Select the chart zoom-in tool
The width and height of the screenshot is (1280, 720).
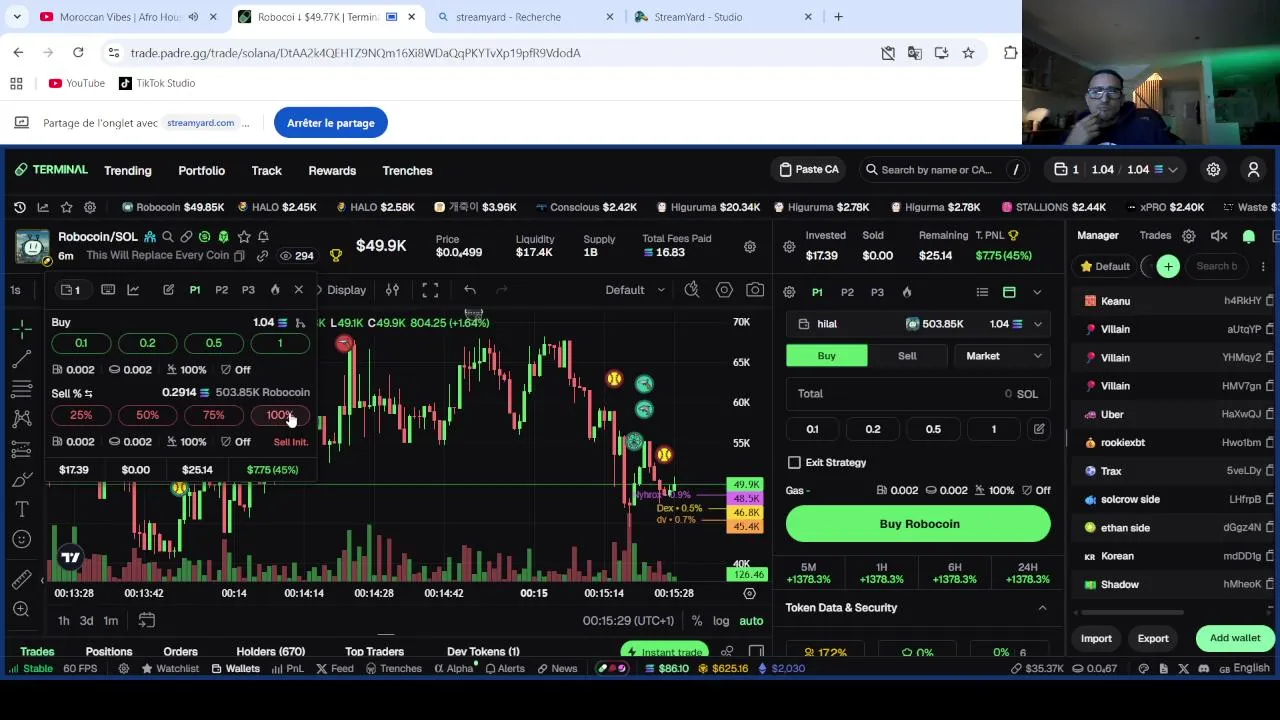click(x=22, y=609)
